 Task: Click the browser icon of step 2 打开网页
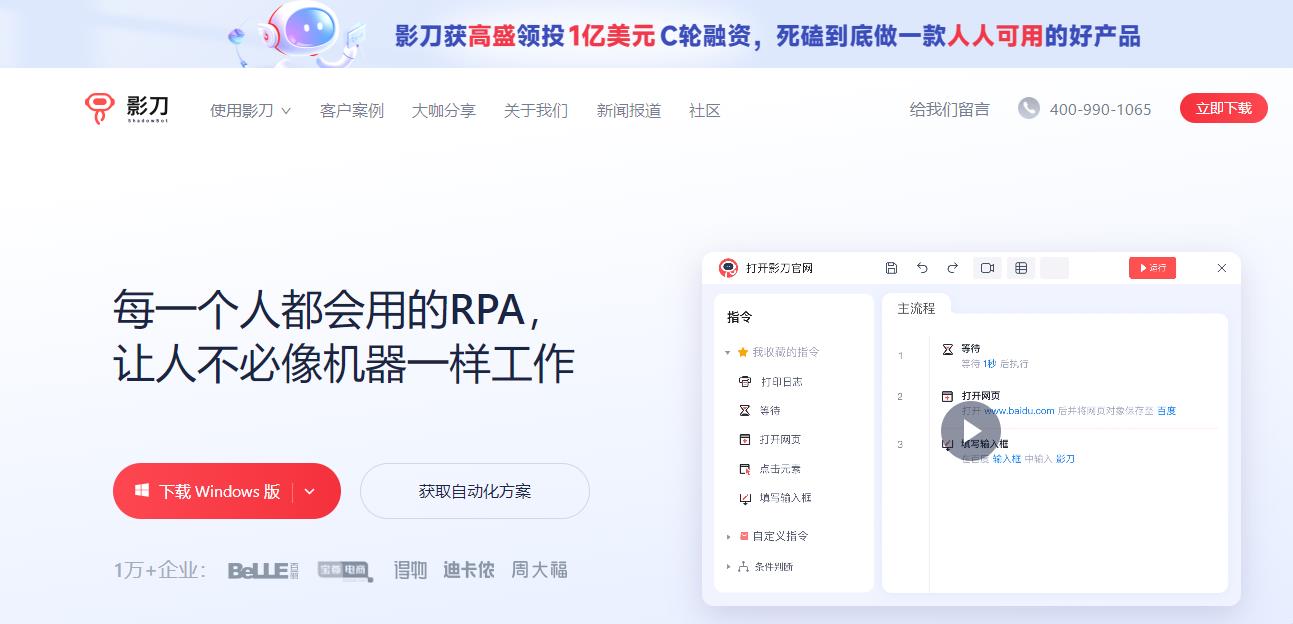[948, 396]
